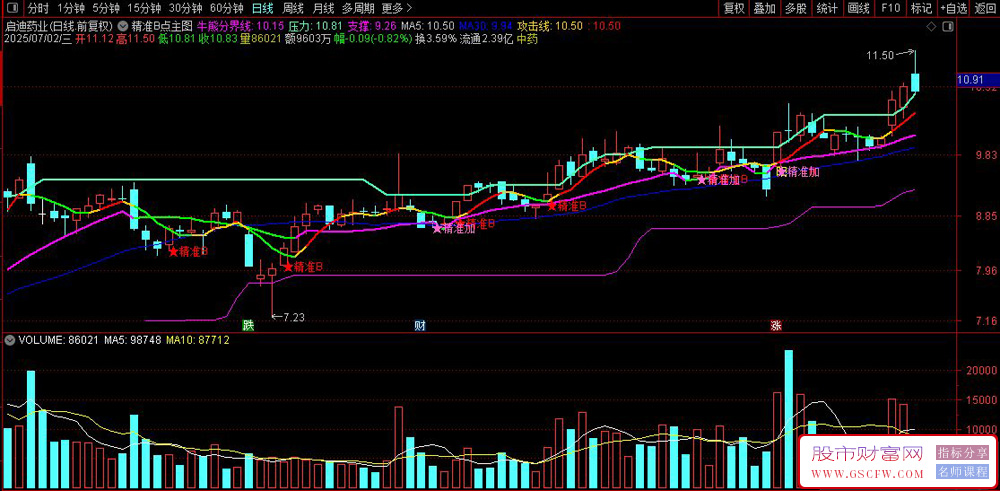This screenshot has height=491, width=1000.
Task: Open www.GSCFW.com link
Action: coord(867,474)
